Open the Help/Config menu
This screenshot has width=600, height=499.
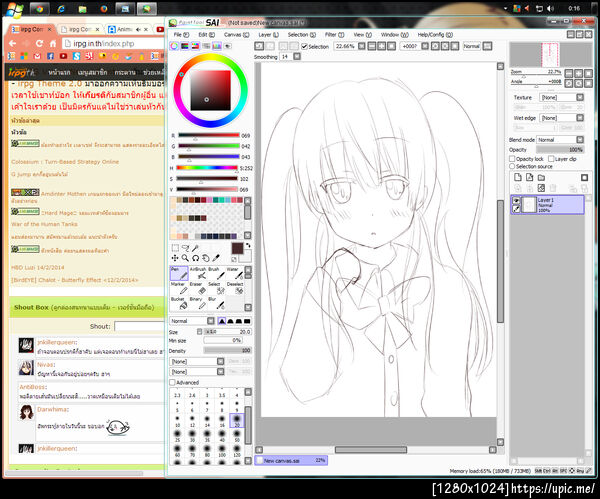pos(435,34)
